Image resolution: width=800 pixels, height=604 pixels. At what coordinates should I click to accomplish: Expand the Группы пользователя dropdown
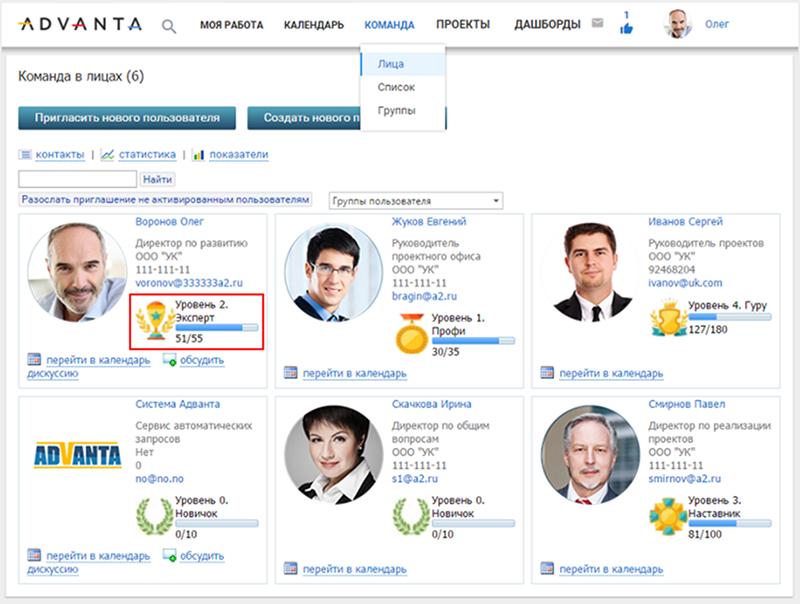point(415,201)
